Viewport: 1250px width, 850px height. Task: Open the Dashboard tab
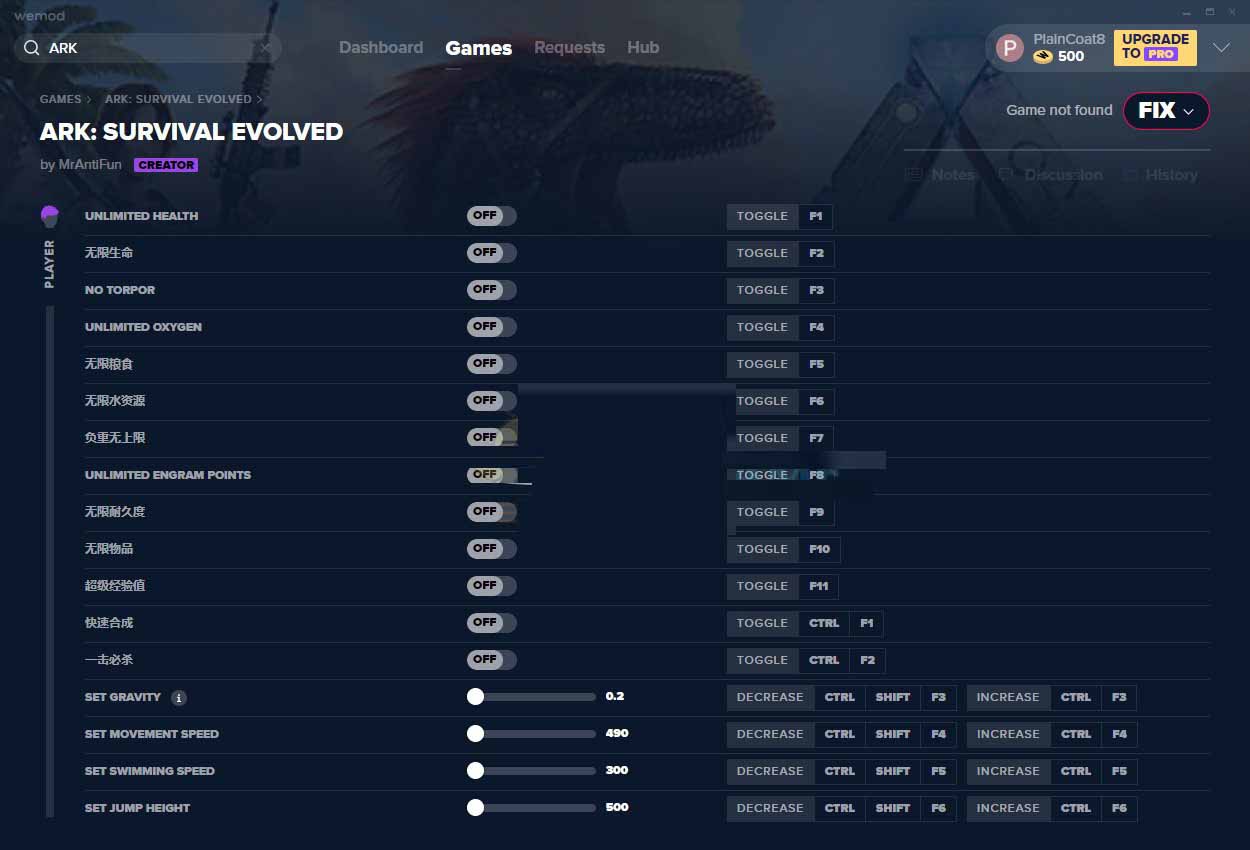(x=381, y=47)
